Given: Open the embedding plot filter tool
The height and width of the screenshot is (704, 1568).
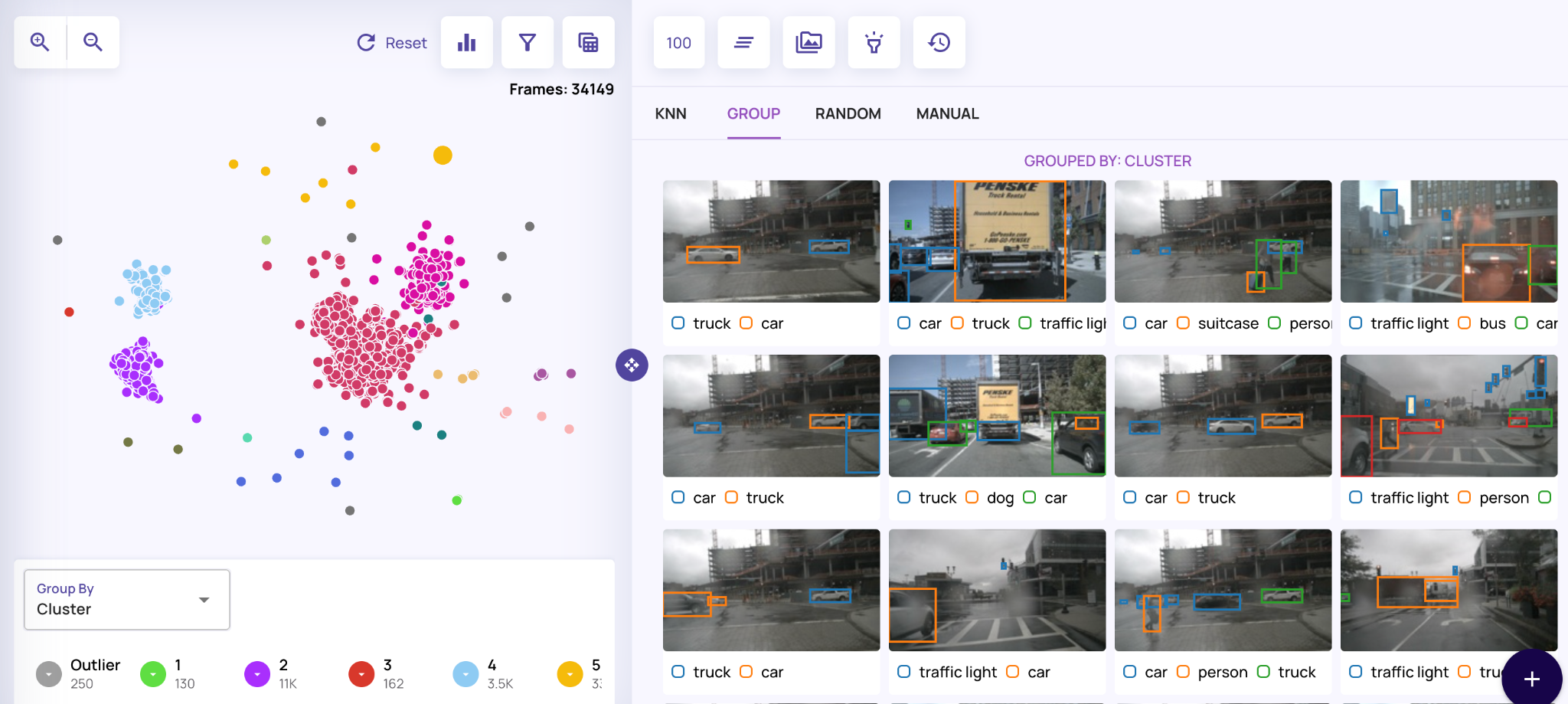Looking at the screenshot, I should pos(528,42).
